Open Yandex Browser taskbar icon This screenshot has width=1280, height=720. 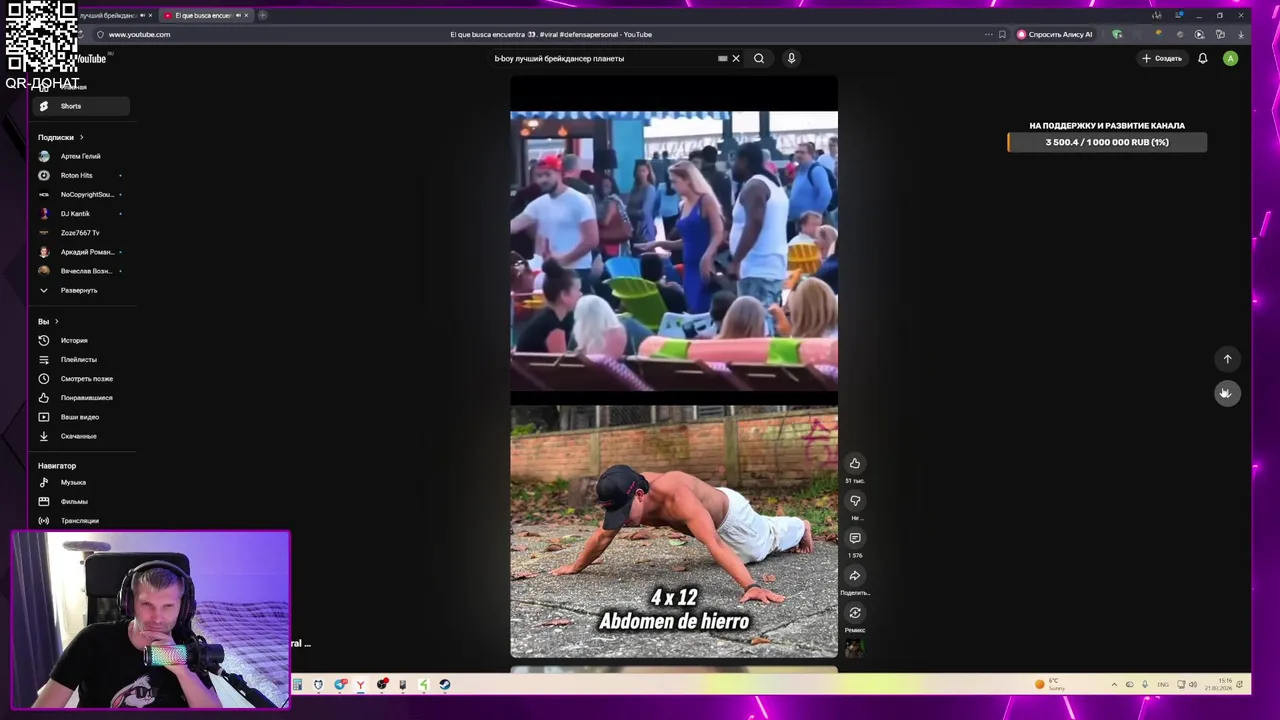(360, 685)
